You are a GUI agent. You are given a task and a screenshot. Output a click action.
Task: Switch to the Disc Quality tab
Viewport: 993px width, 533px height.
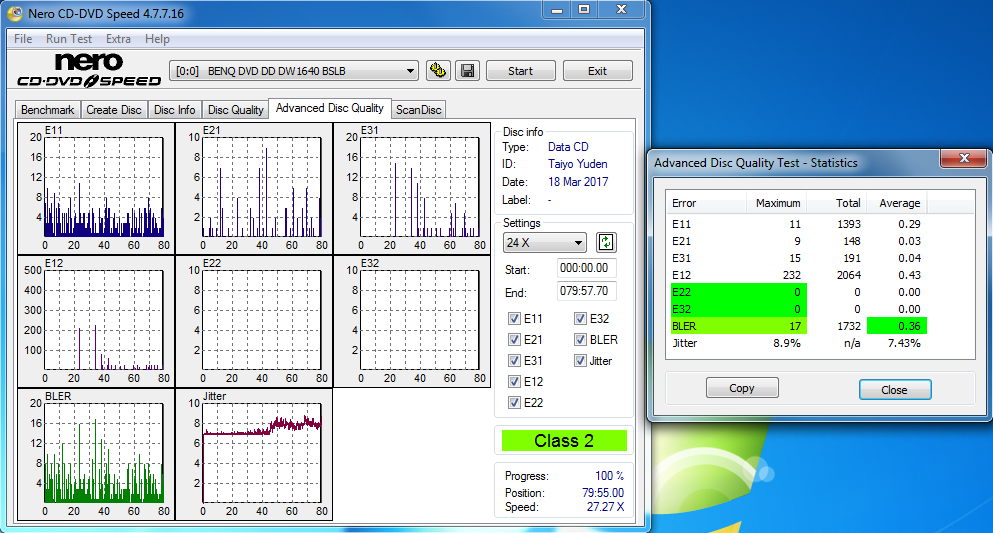(x=236, y=110)
